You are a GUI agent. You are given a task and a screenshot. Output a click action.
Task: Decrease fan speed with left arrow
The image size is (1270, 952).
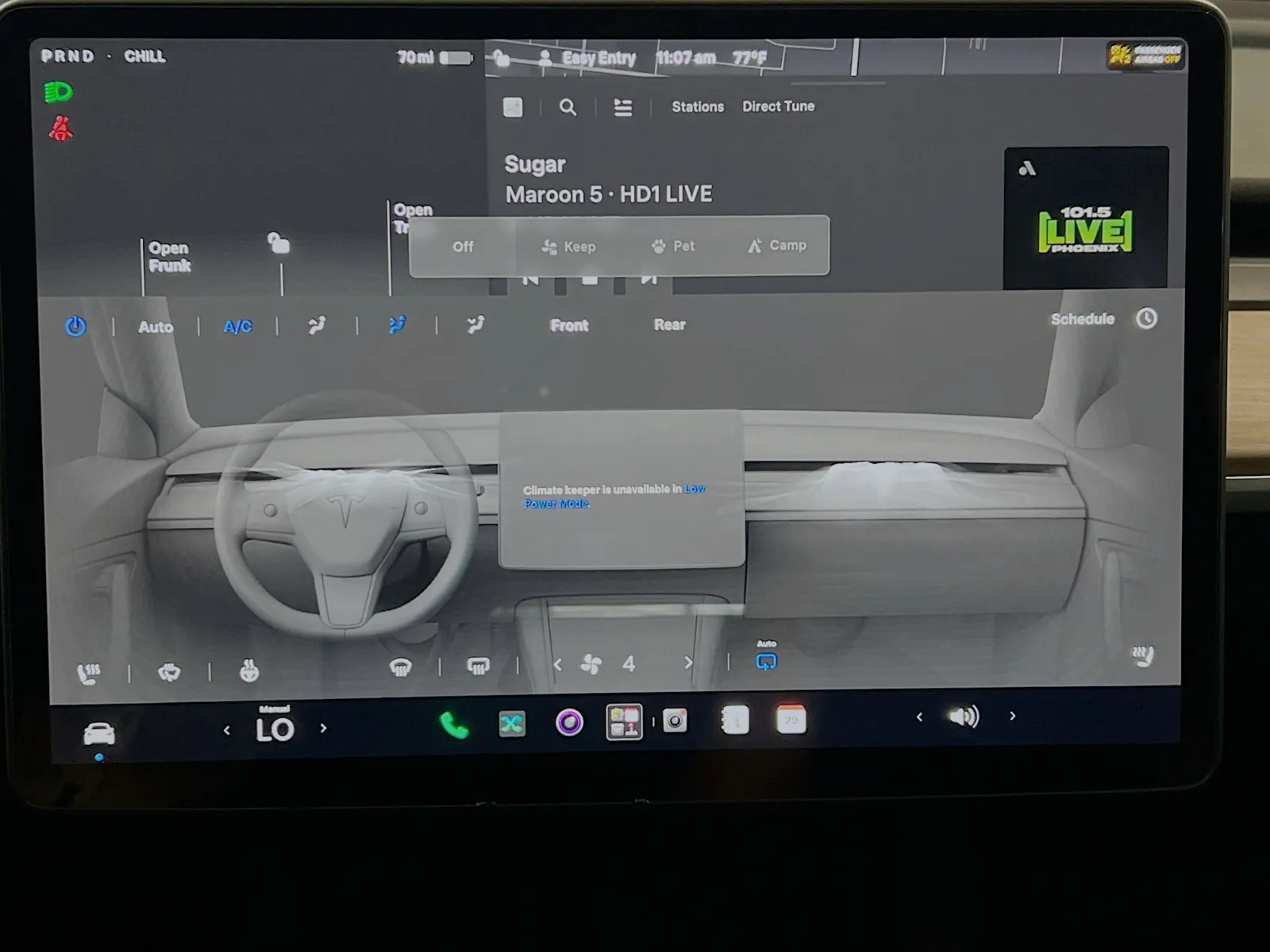pos(557,665)
